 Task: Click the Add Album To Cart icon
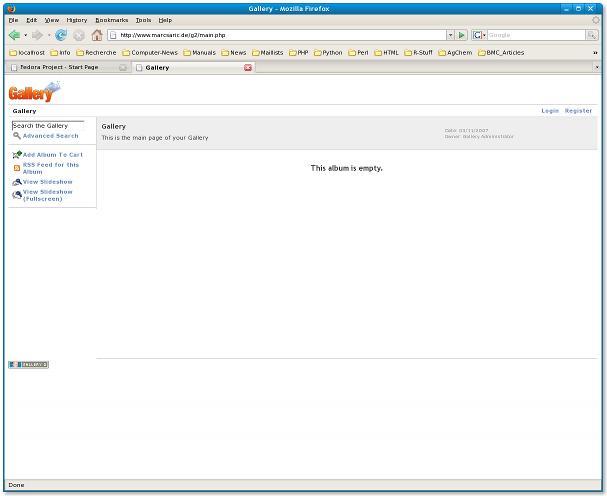click(x=17, y=155)
